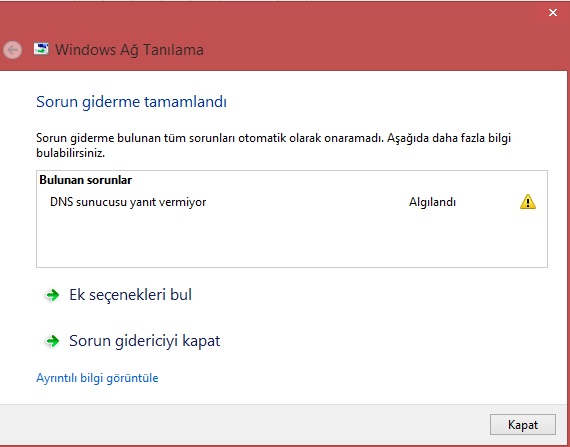Image resolution: width=570 pixels, height=447 pixels.
Task: Open Ek seçenekleri bul text option
Action: tap(131, 295)
